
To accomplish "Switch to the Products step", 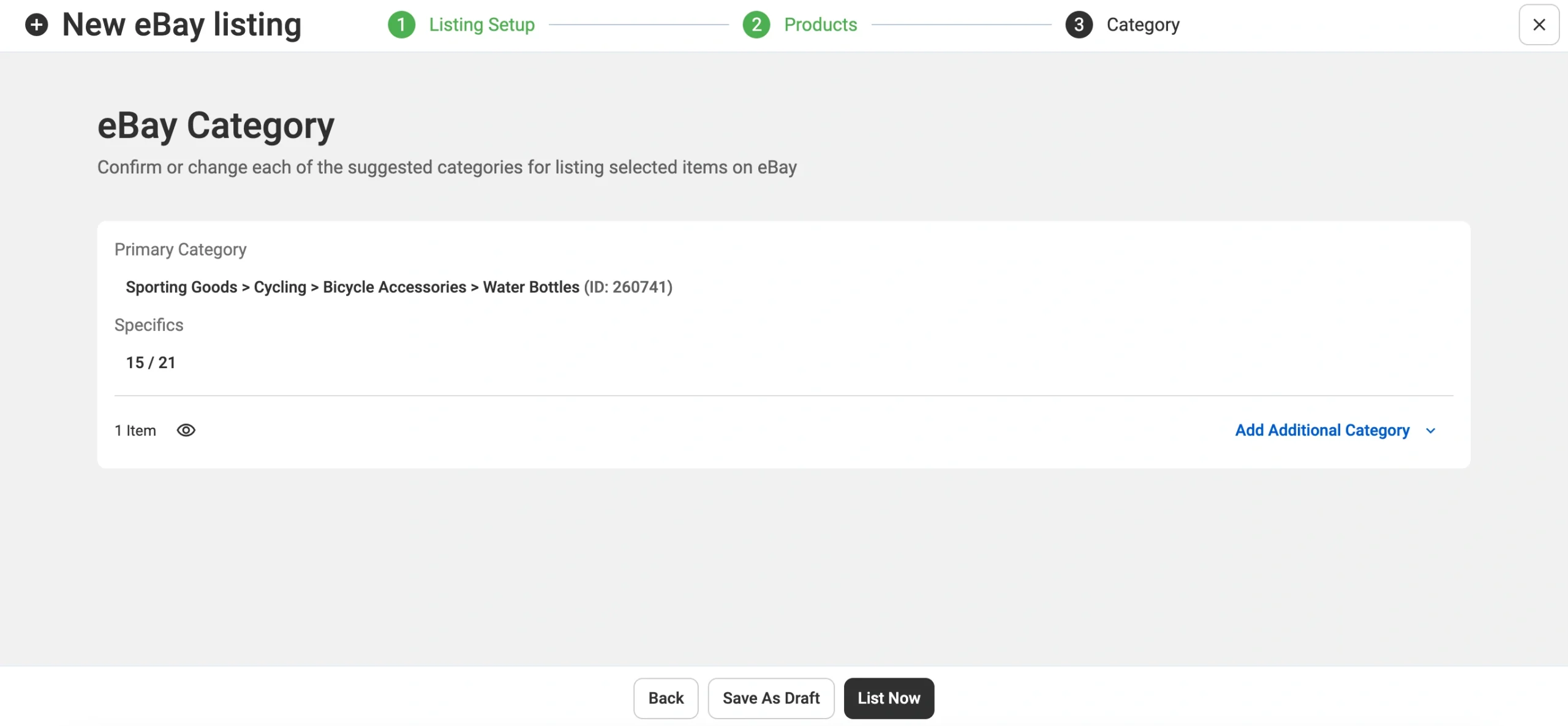I will point(821,25).
